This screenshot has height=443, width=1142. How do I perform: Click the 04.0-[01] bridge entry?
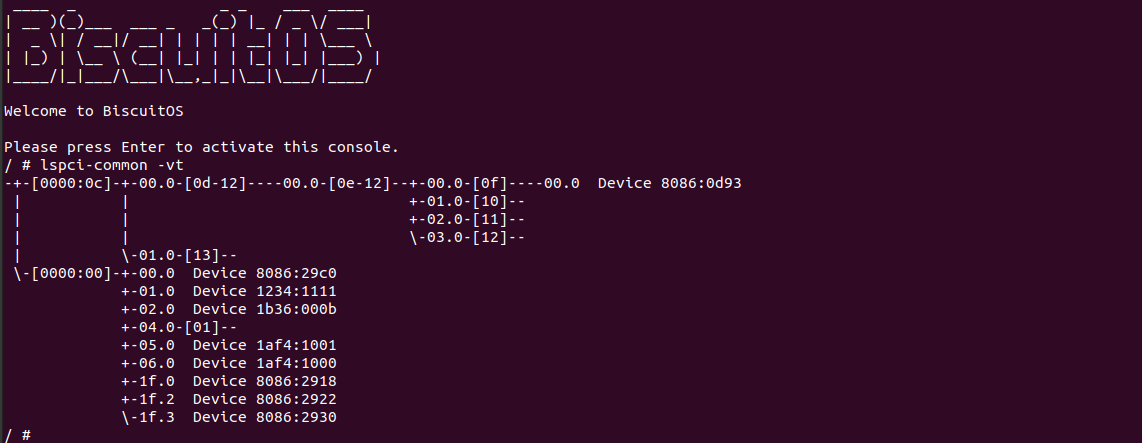tap(179, 327)
